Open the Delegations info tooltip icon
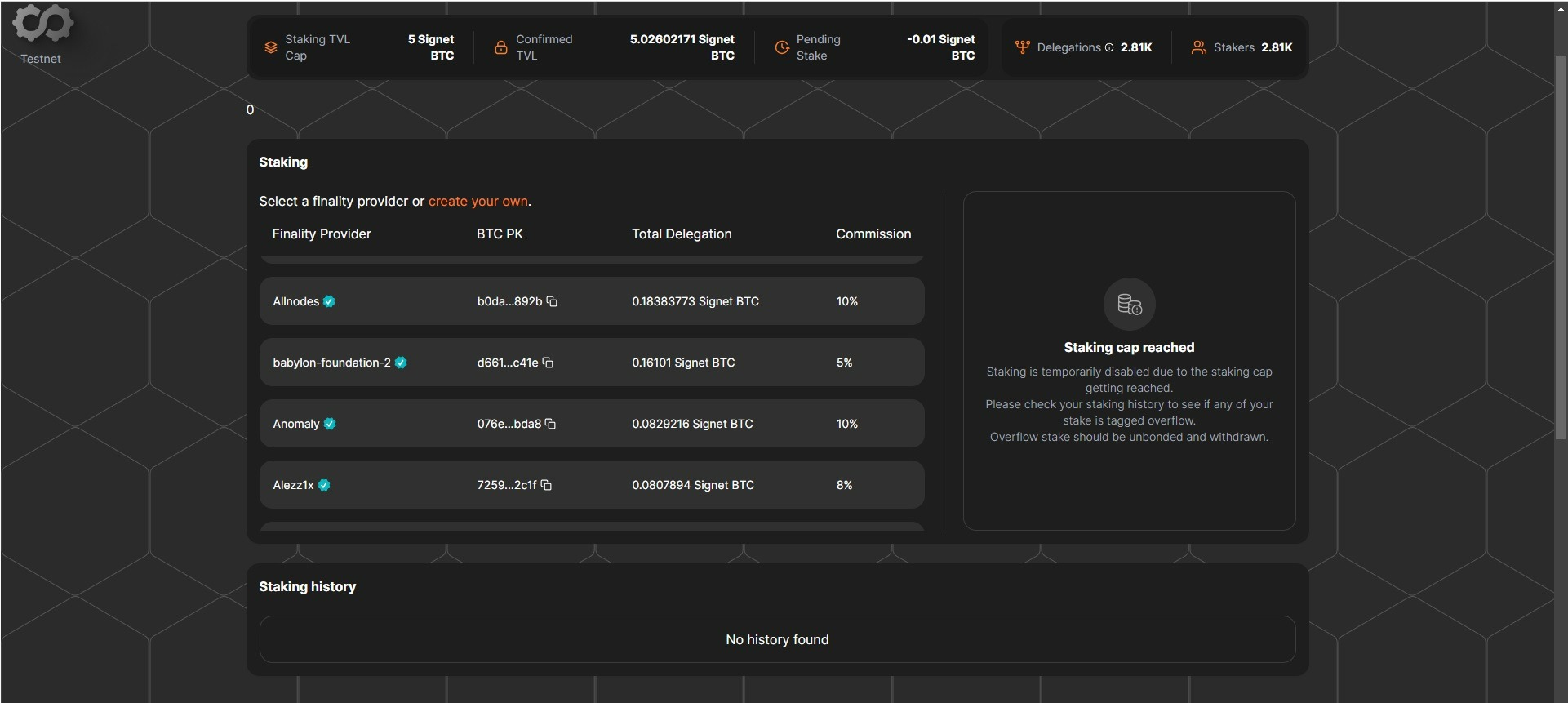 click(x=1109, y=47)
